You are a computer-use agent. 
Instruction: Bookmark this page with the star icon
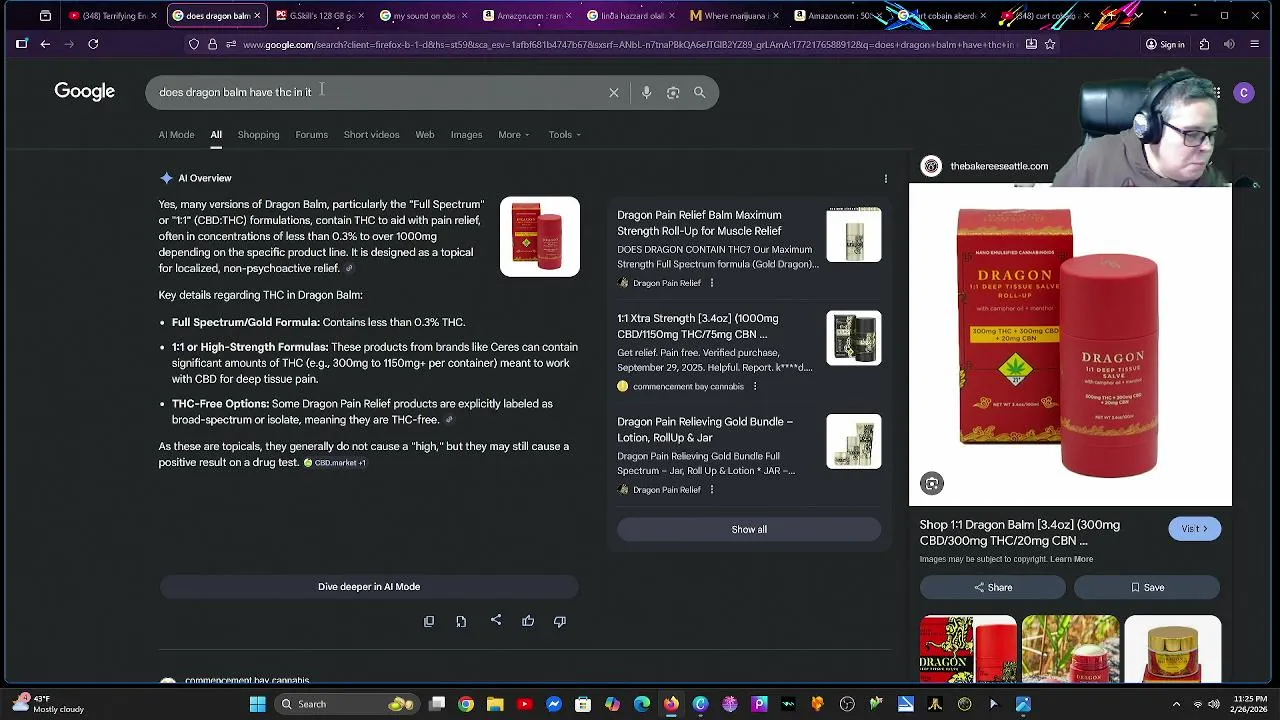[1050, 44]
